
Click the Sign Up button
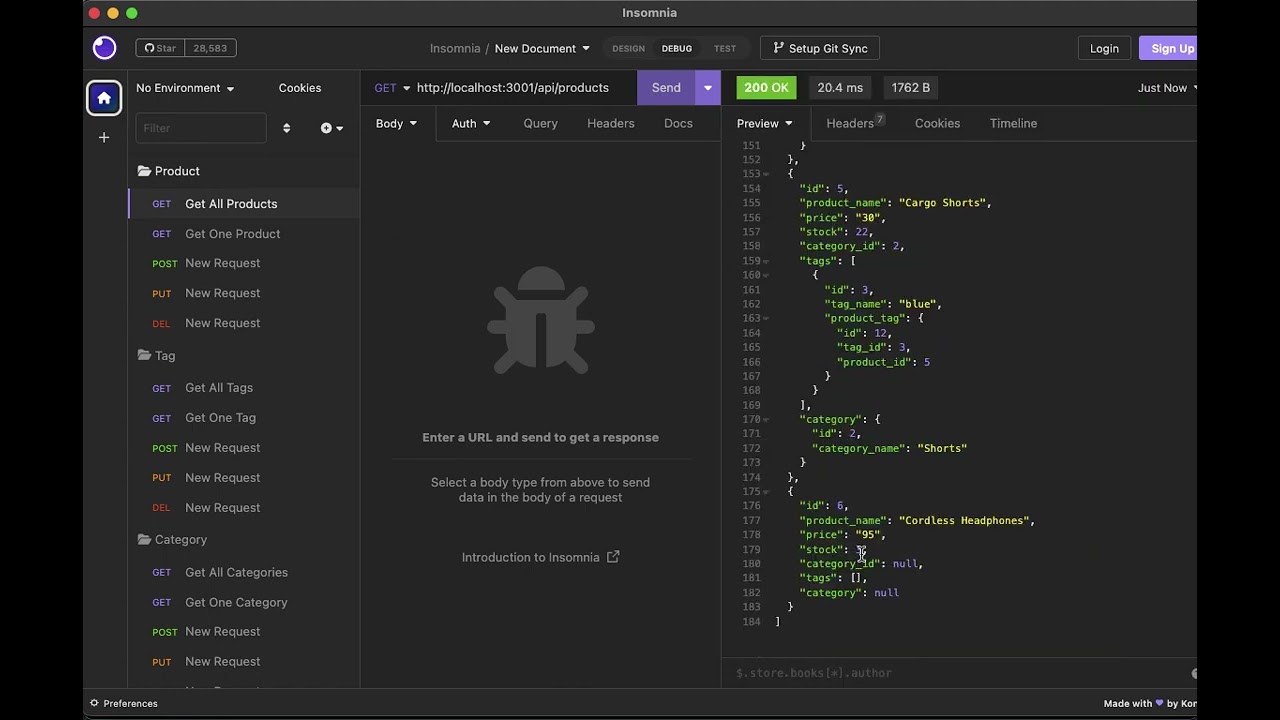(1170, 48)
